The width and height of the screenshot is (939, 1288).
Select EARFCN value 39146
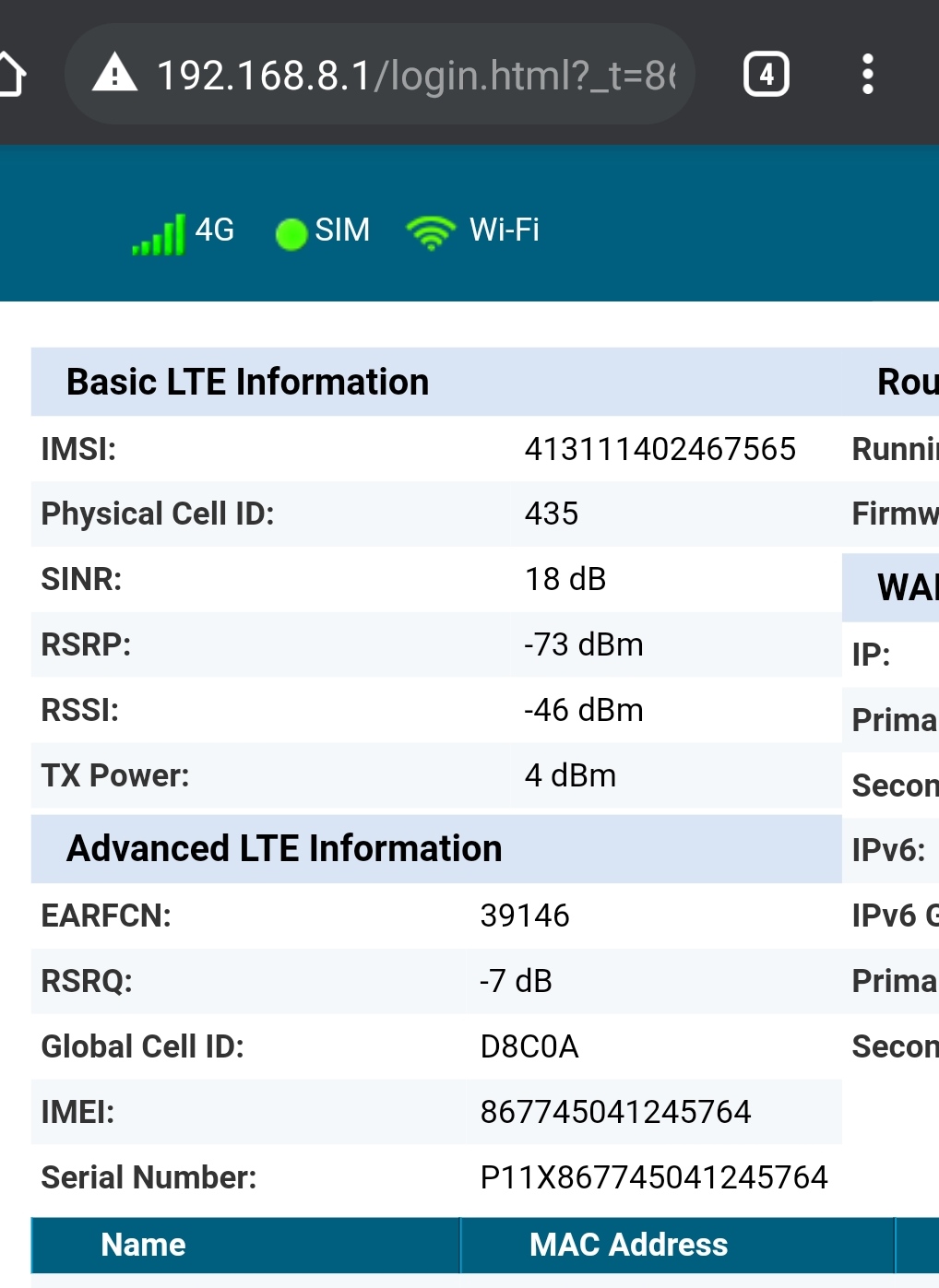coord(525,916)
